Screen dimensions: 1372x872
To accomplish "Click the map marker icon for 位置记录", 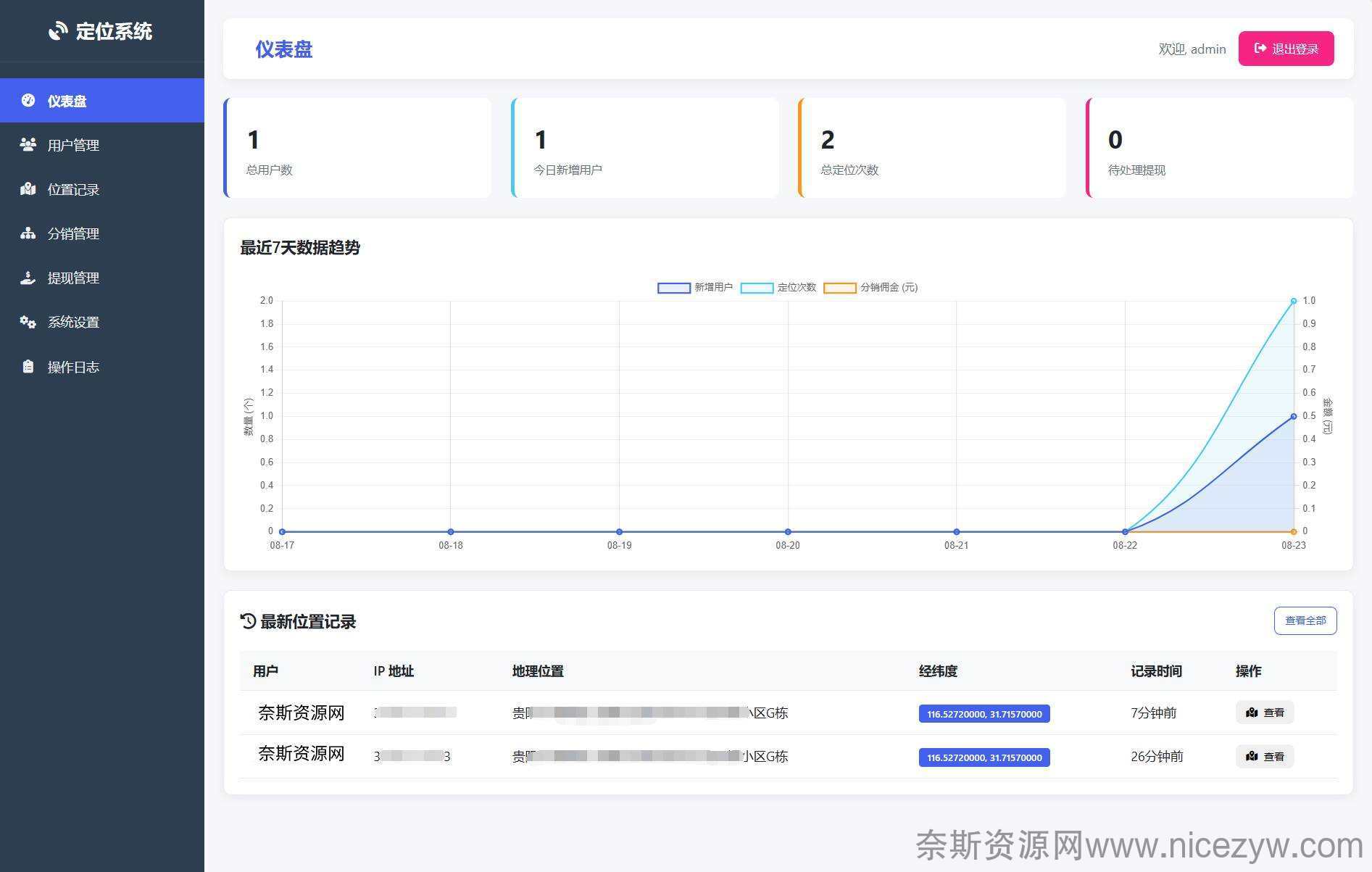I will (x=28, y=189).
